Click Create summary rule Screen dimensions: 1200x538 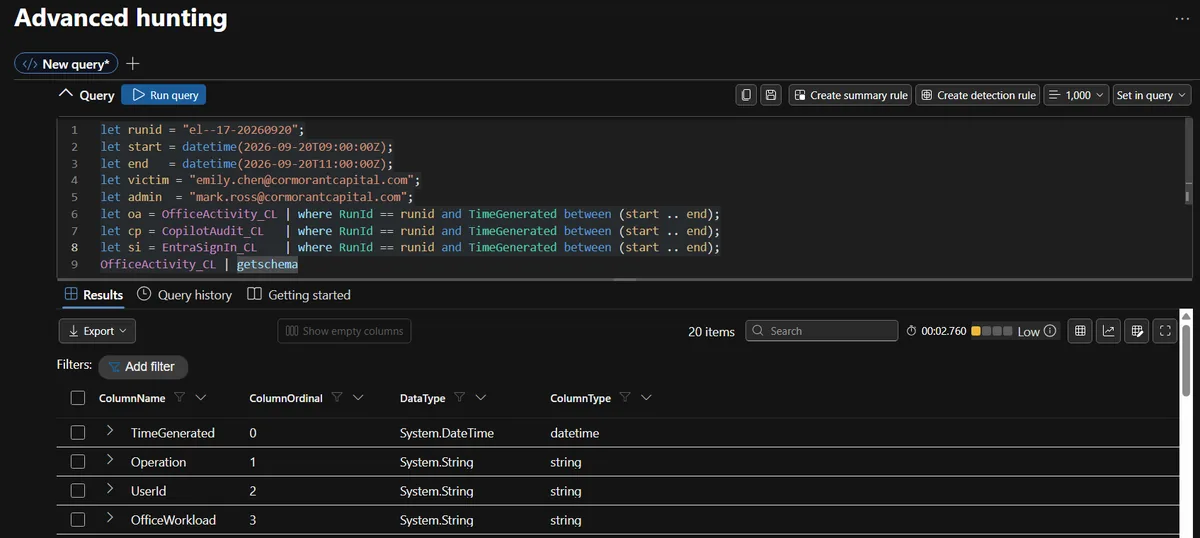tap(850, 95)
